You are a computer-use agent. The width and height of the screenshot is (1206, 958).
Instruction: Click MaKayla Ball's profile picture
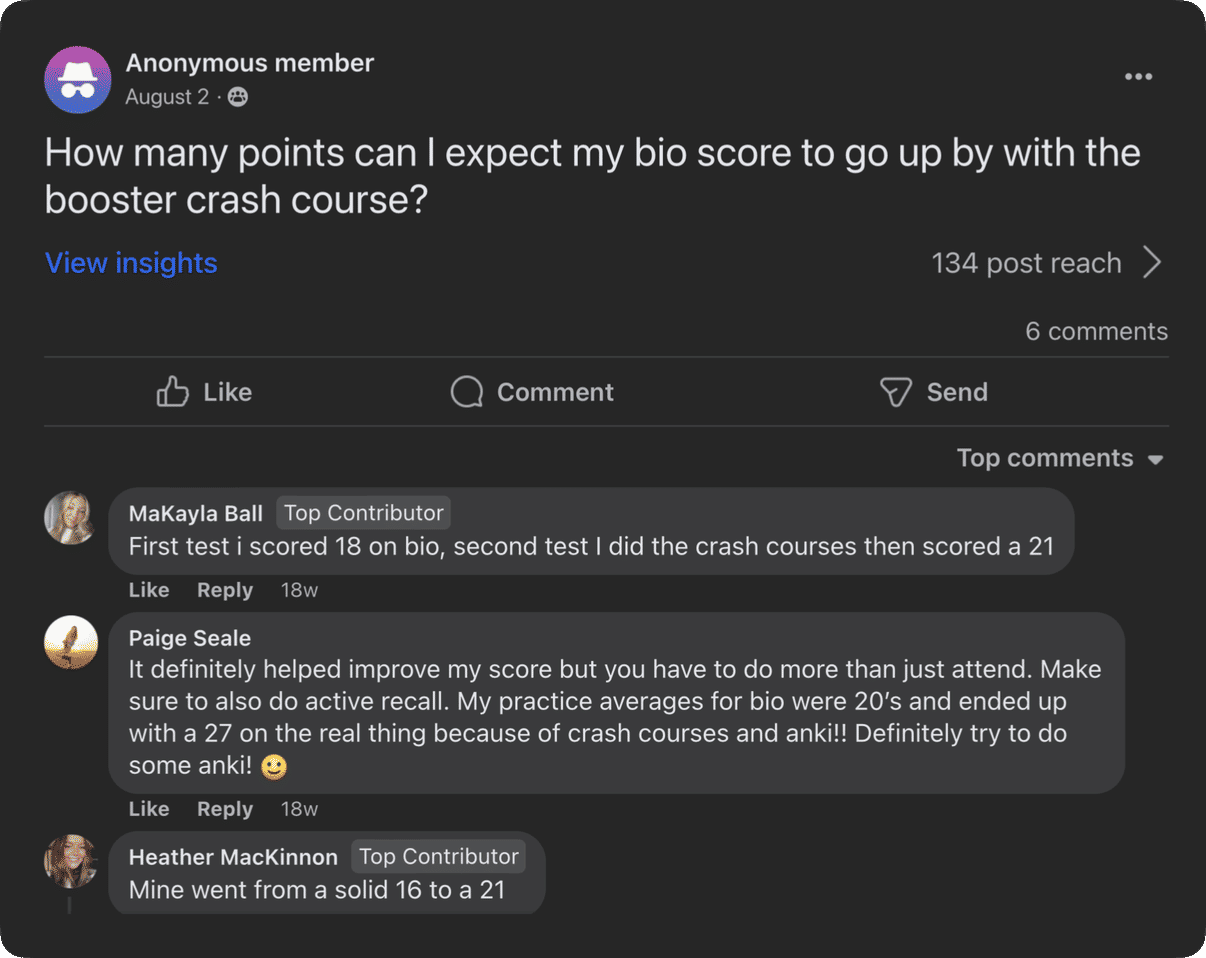[70, 519]
